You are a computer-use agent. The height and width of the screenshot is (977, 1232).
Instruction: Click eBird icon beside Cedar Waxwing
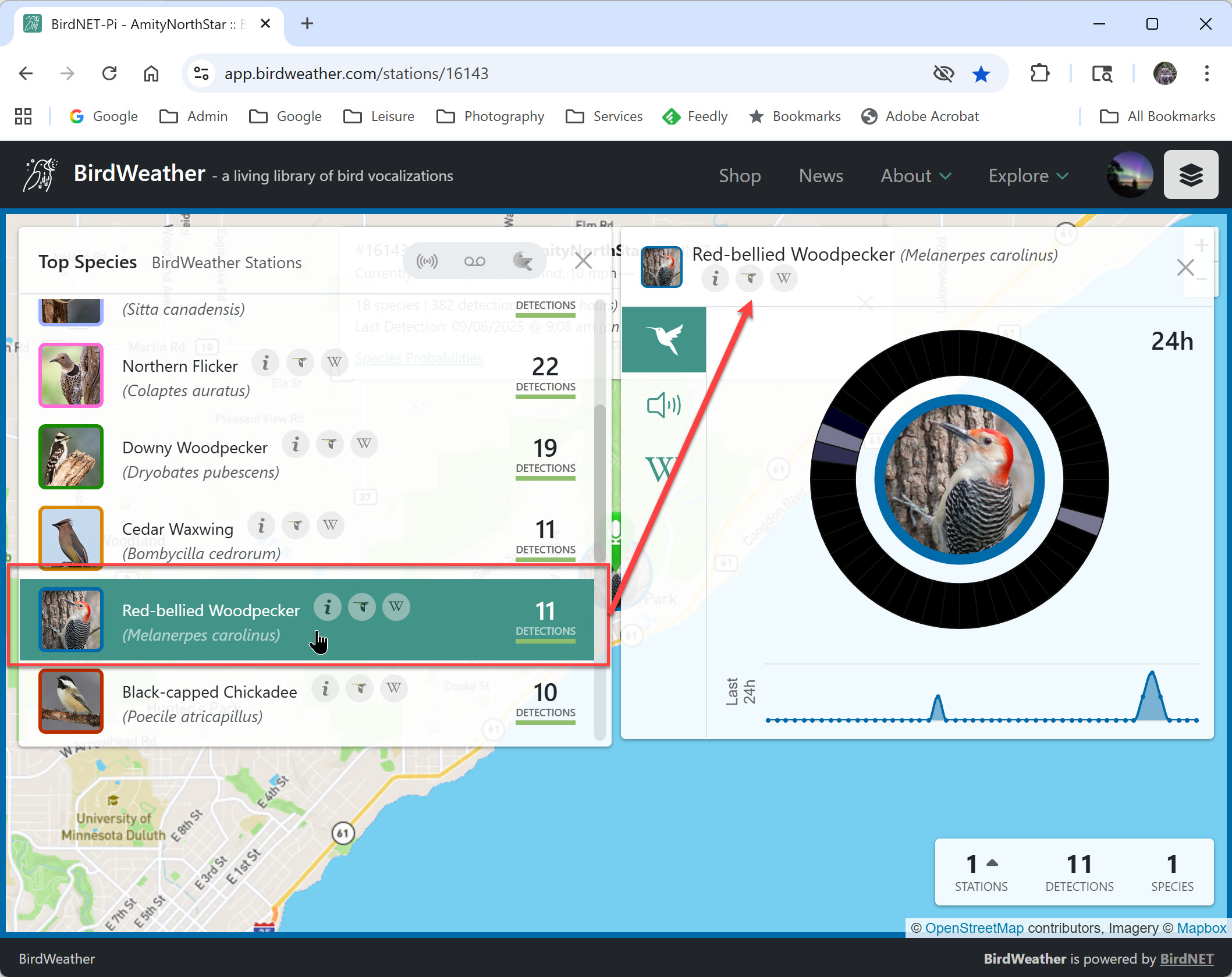point(296,526)
